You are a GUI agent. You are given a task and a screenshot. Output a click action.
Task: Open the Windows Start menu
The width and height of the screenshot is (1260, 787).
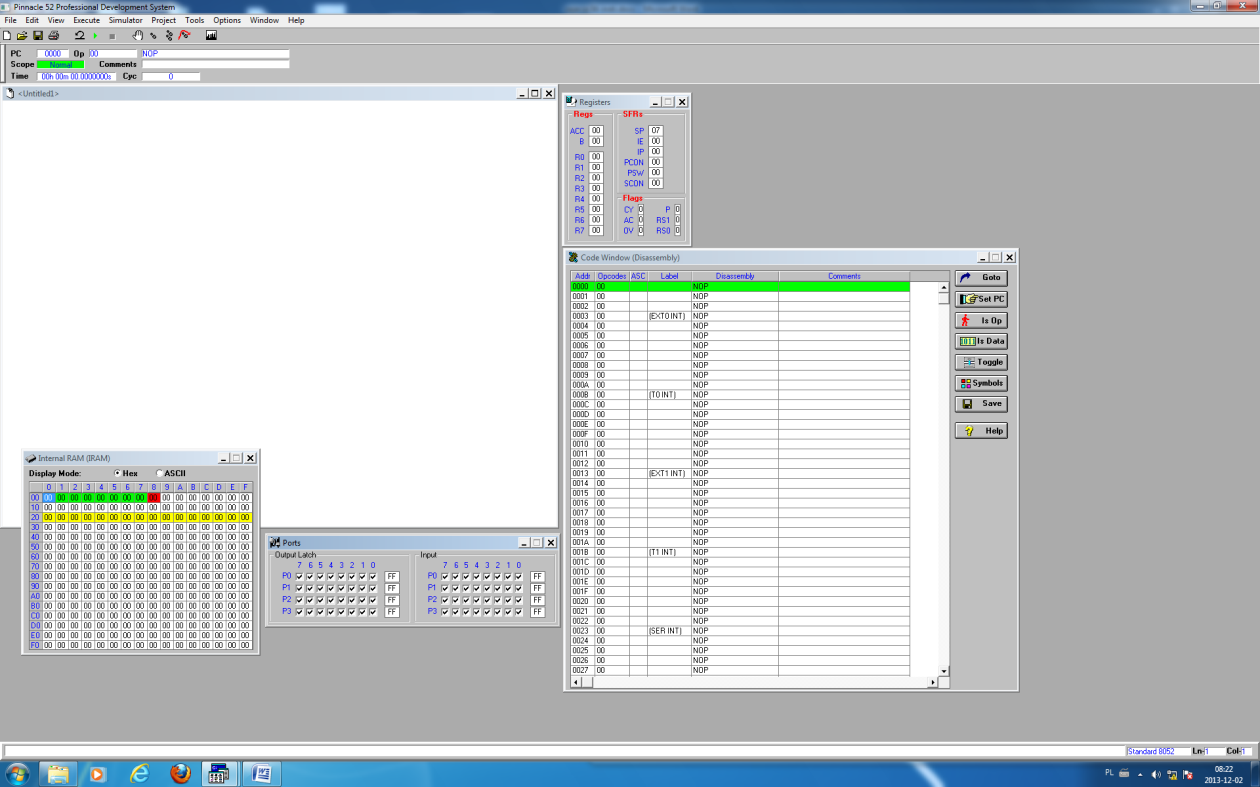tap(17, 774)
